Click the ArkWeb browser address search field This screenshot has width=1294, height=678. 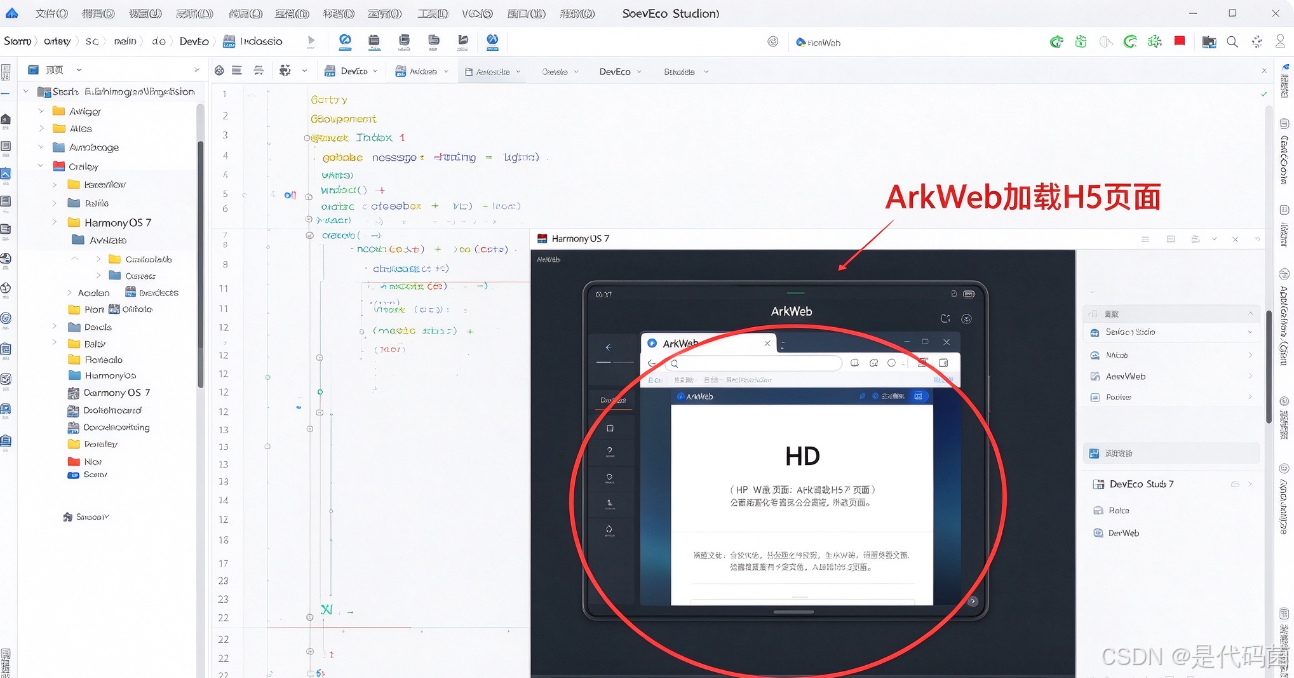click(x=754, y=363)
